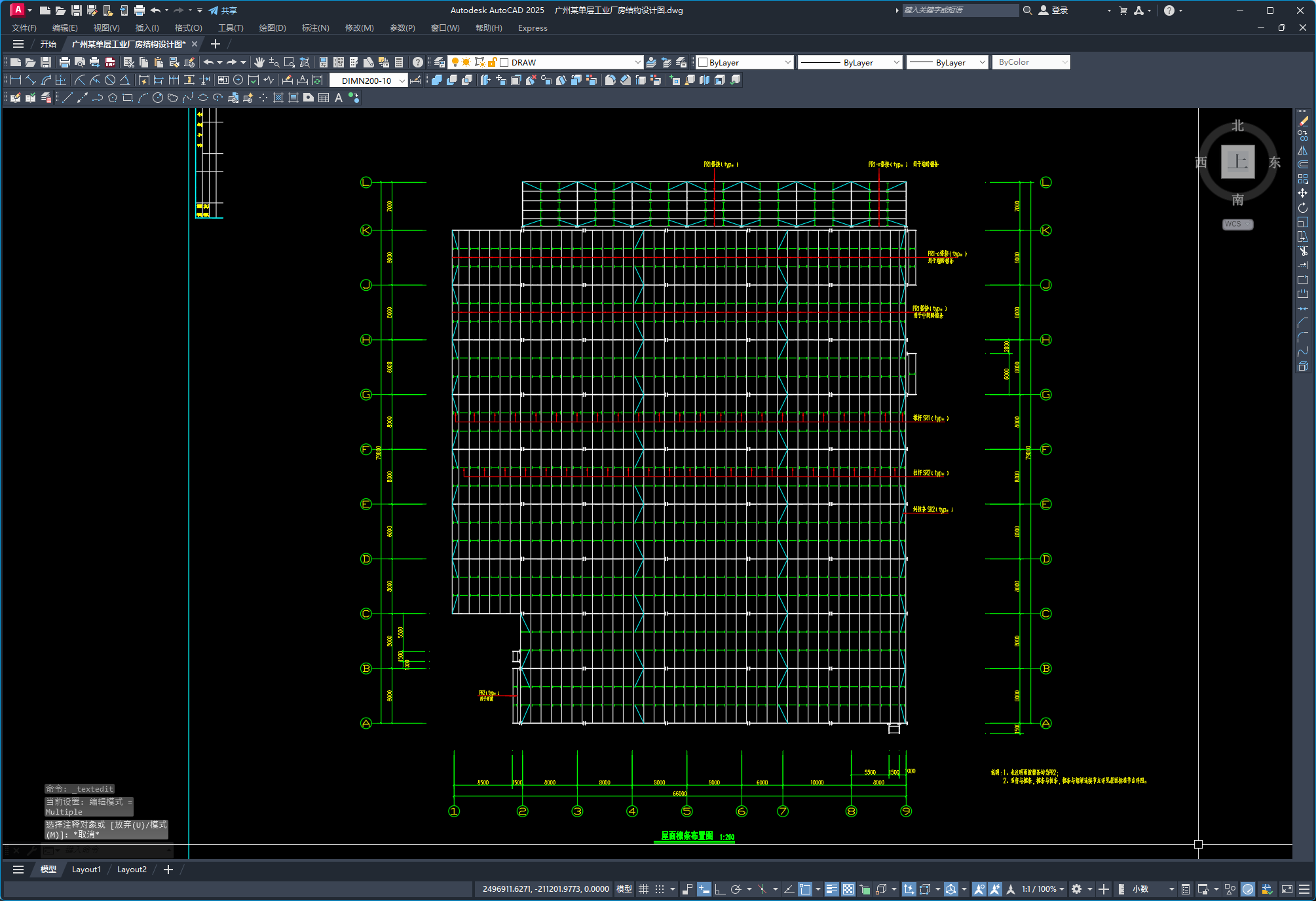Open the 1:1 / 100% annotation scale dropdown
The width and height of the screenshot is (1316, 901).
tap(1042, 889)
